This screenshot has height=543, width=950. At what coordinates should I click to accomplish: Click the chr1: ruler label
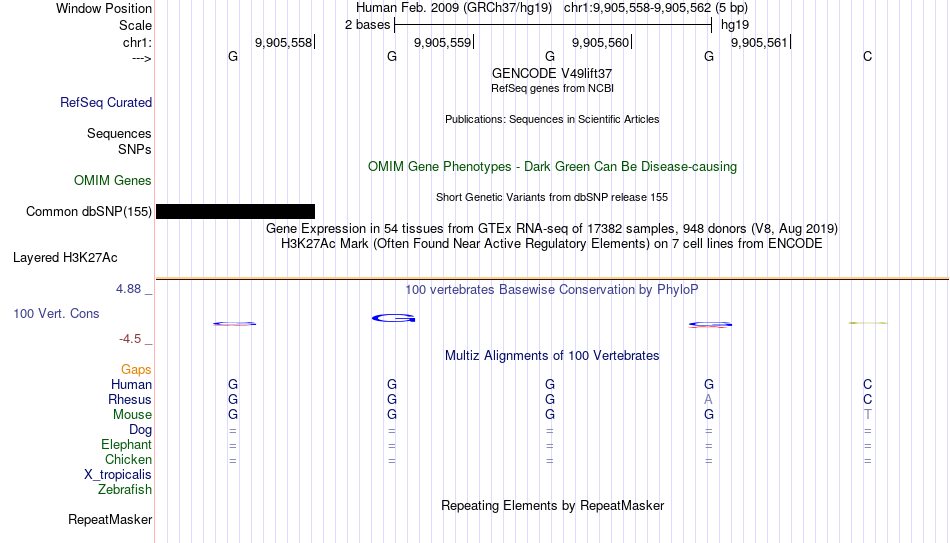click(x=137, y=42)
